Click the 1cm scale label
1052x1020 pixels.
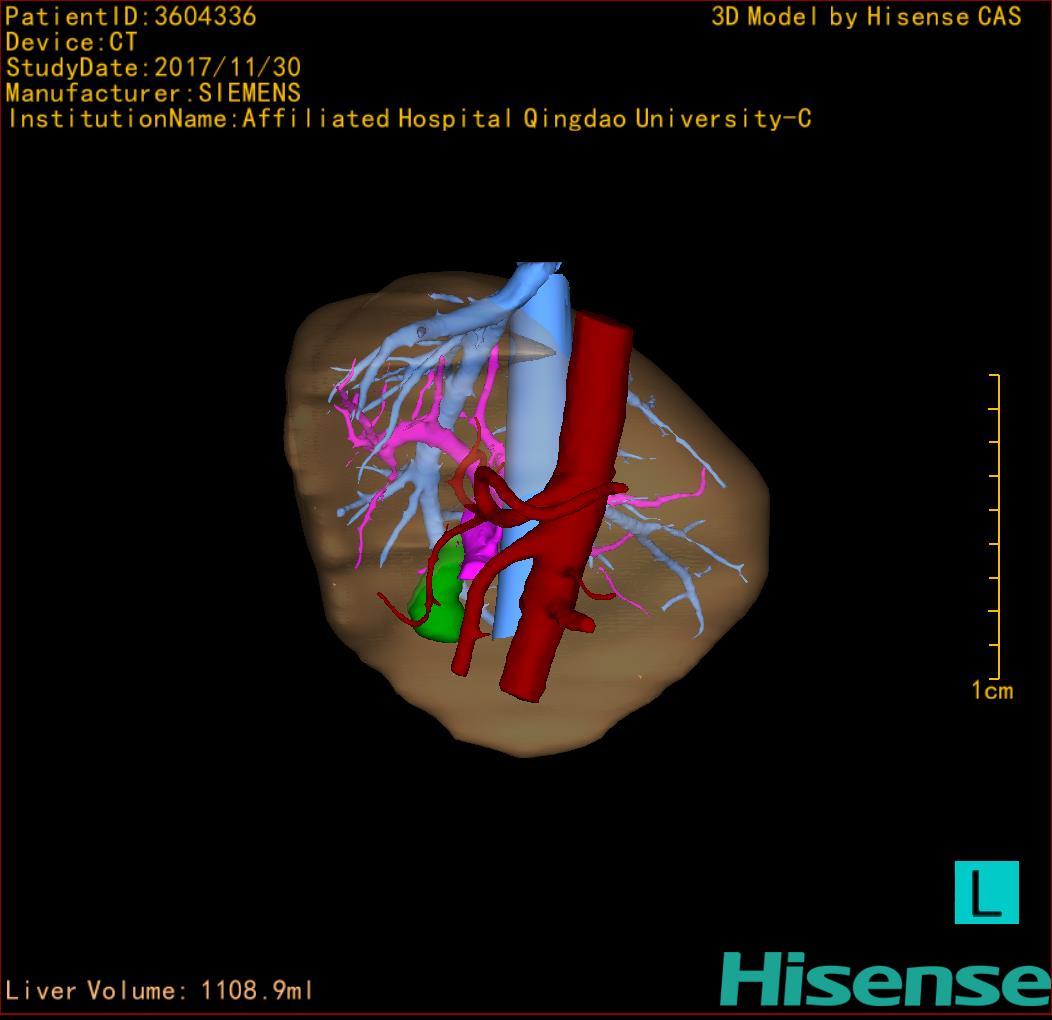click(x=991, y=690)
